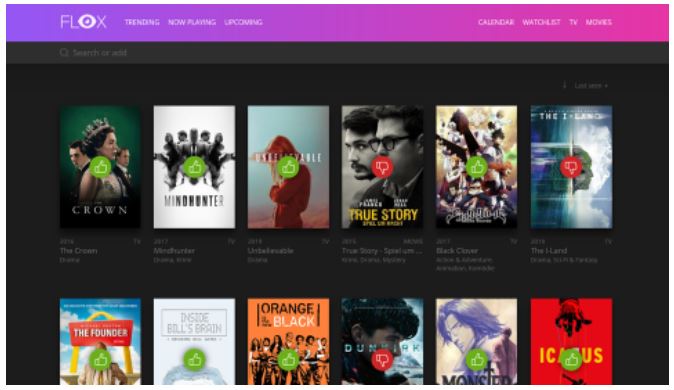Image resolution: width=674 pixels, height=390 pixels.
Task: Click the thumbs-up rating on Unbelievable poster
Action: pyautogui.click(x=288, y=167)
